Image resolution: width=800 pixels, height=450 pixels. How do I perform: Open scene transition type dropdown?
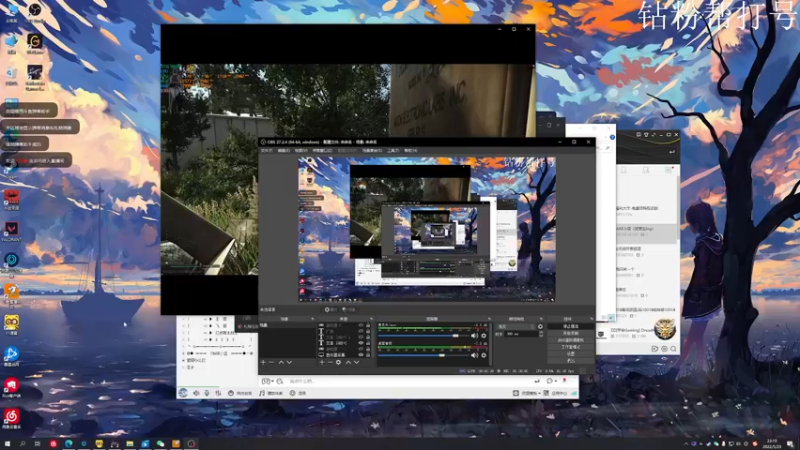tap(516, 327)
